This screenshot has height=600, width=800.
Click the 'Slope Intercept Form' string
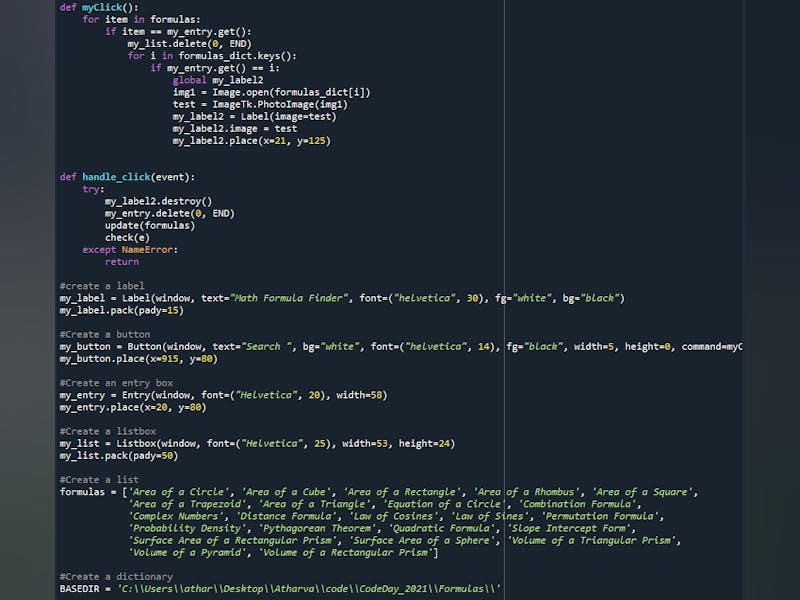click(568, 529)
